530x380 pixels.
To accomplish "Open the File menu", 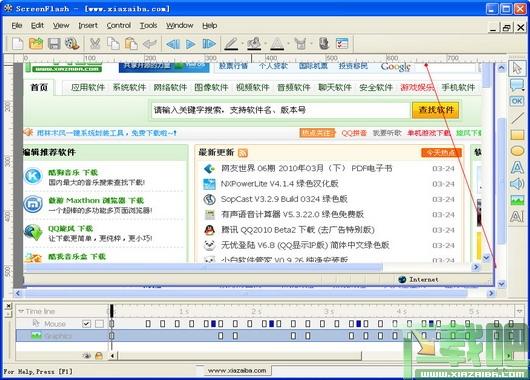I will [x=17, y=26].
